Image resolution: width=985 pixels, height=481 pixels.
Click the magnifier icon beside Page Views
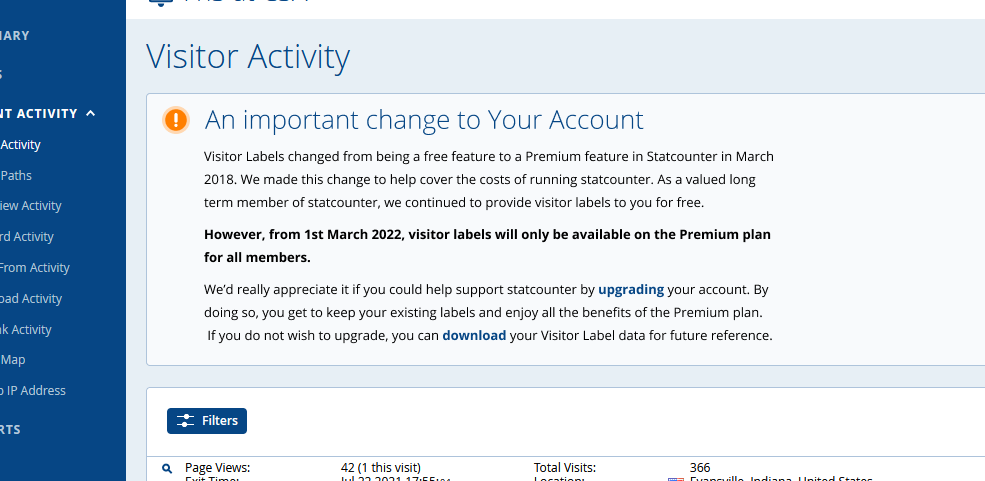pyautogui.click(x=167, y=468)
